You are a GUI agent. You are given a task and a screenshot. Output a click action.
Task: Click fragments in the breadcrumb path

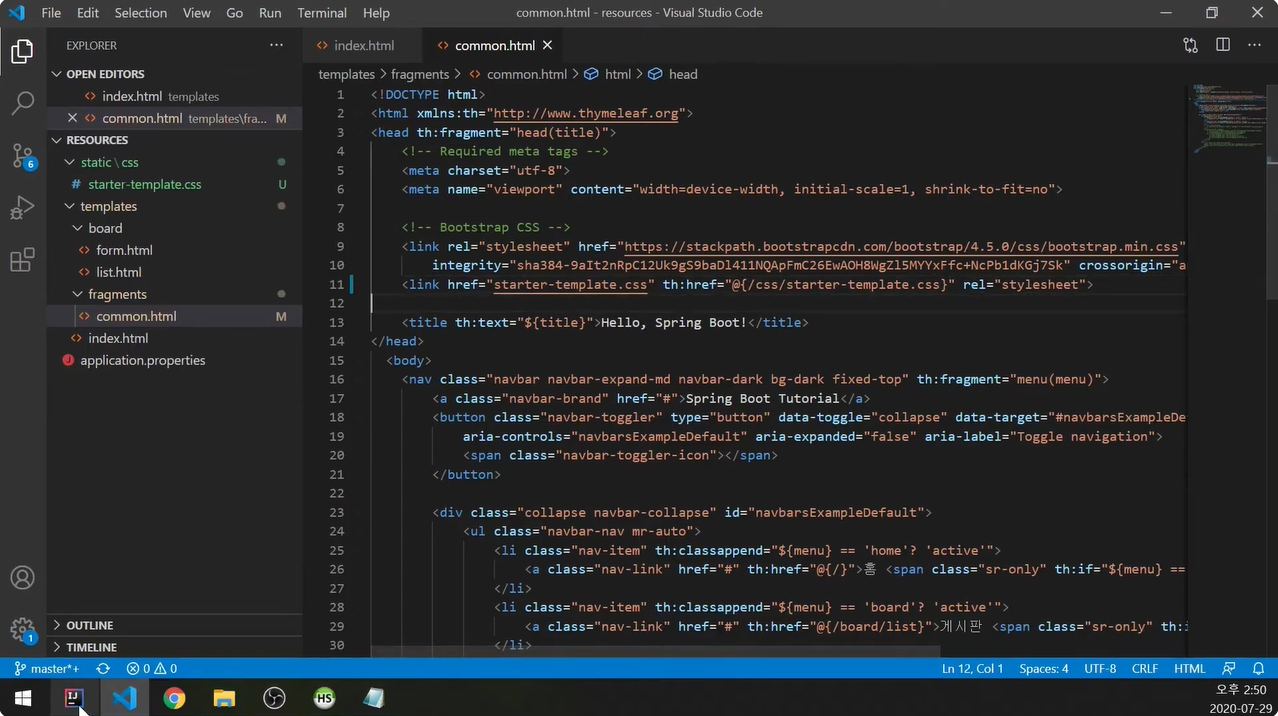420,74
